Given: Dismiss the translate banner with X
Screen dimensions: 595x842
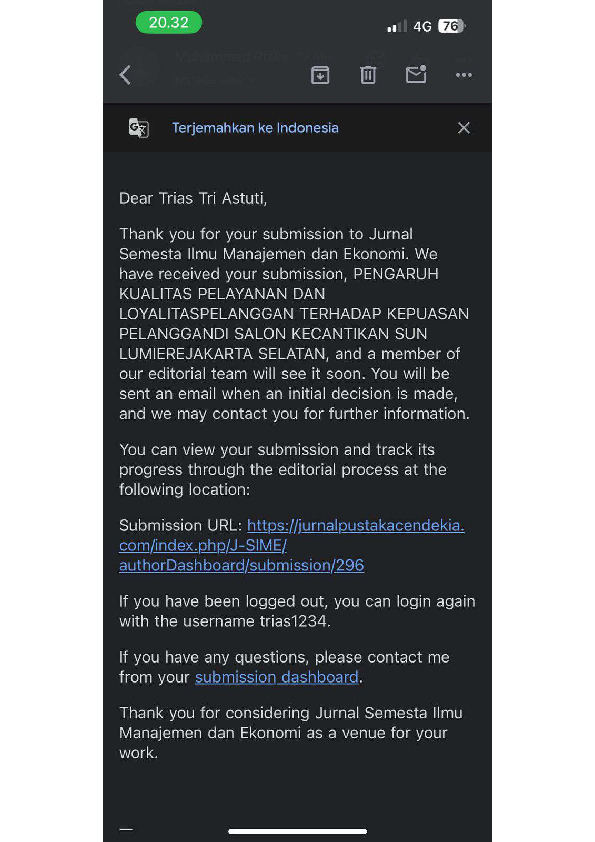Looking at the screenshot, I should [x=463, y=128].
